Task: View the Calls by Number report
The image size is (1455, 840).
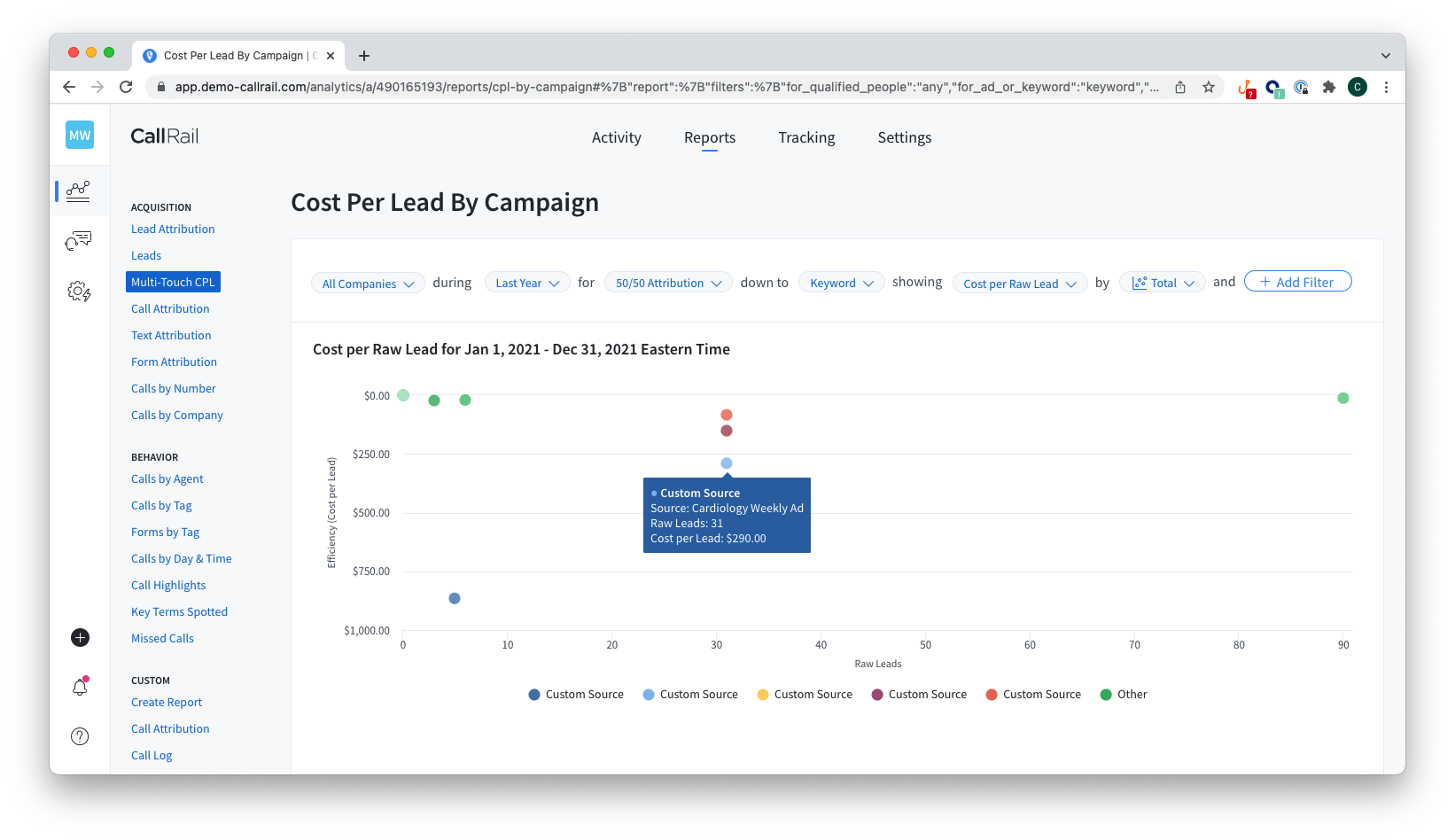Action: pos(174,388)
